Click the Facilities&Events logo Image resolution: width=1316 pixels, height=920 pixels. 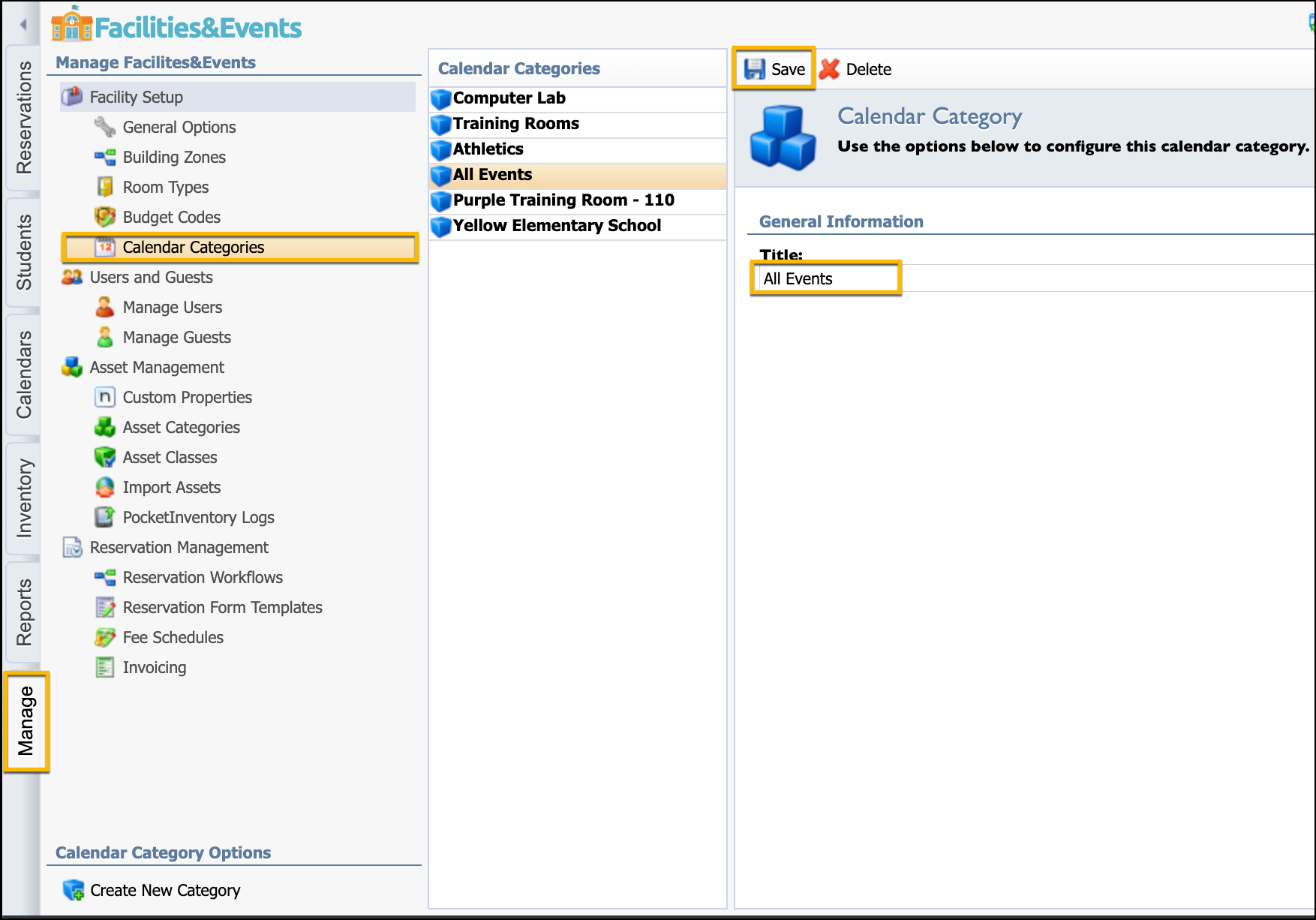[x=176, y=26]
